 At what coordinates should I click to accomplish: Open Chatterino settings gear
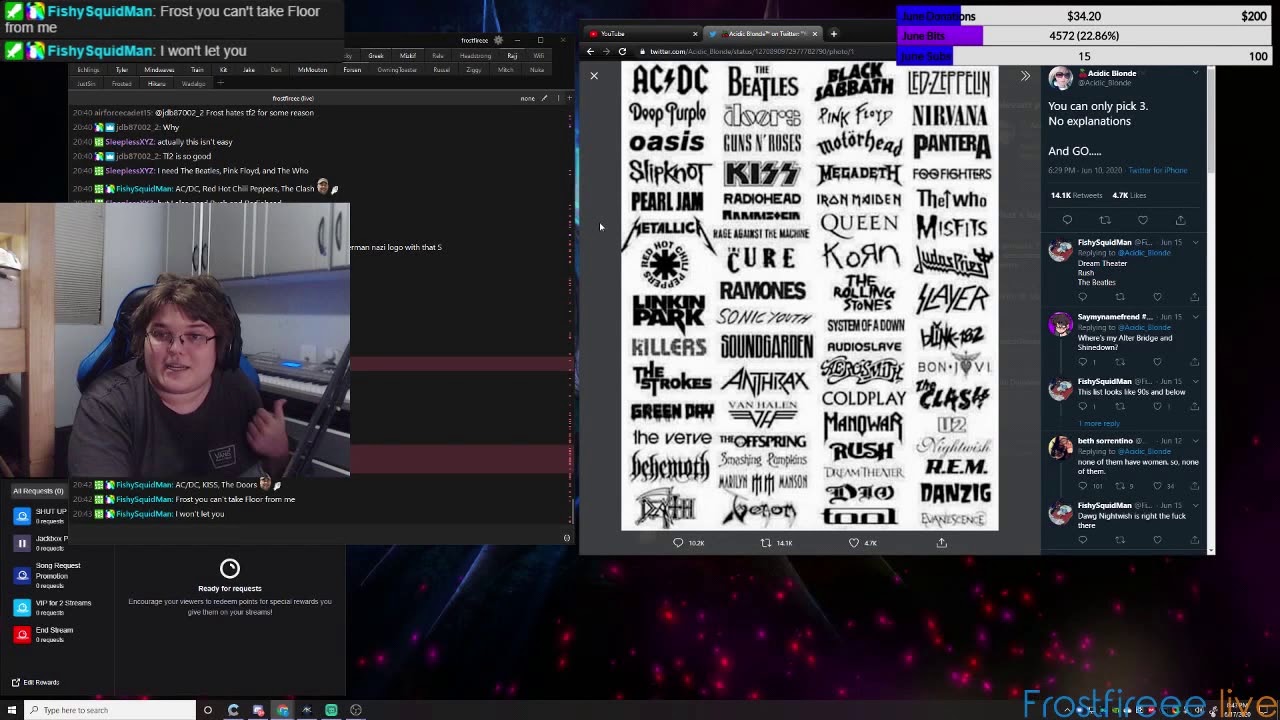click(498, 40)
